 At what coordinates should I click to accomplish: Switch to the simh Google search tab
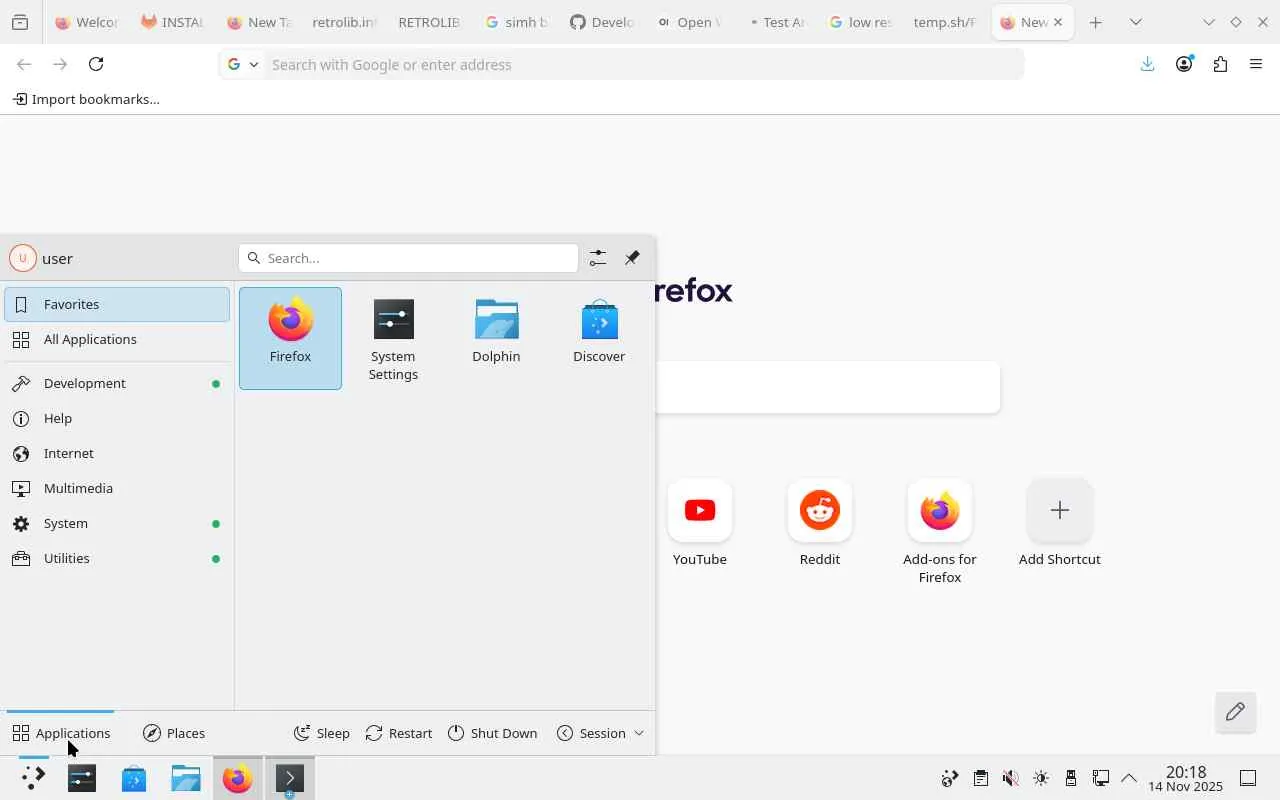[516, 22]
